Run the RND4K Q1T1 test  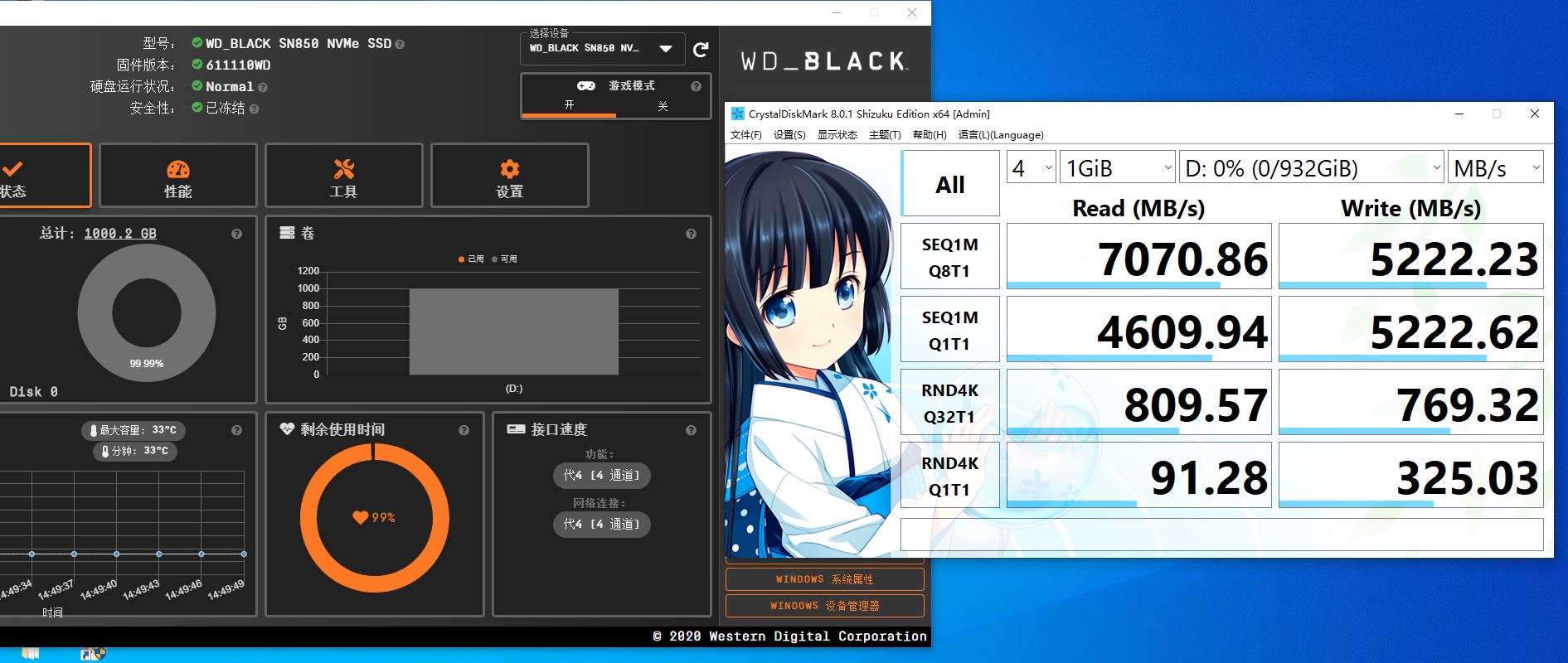[x=950, y=475]
